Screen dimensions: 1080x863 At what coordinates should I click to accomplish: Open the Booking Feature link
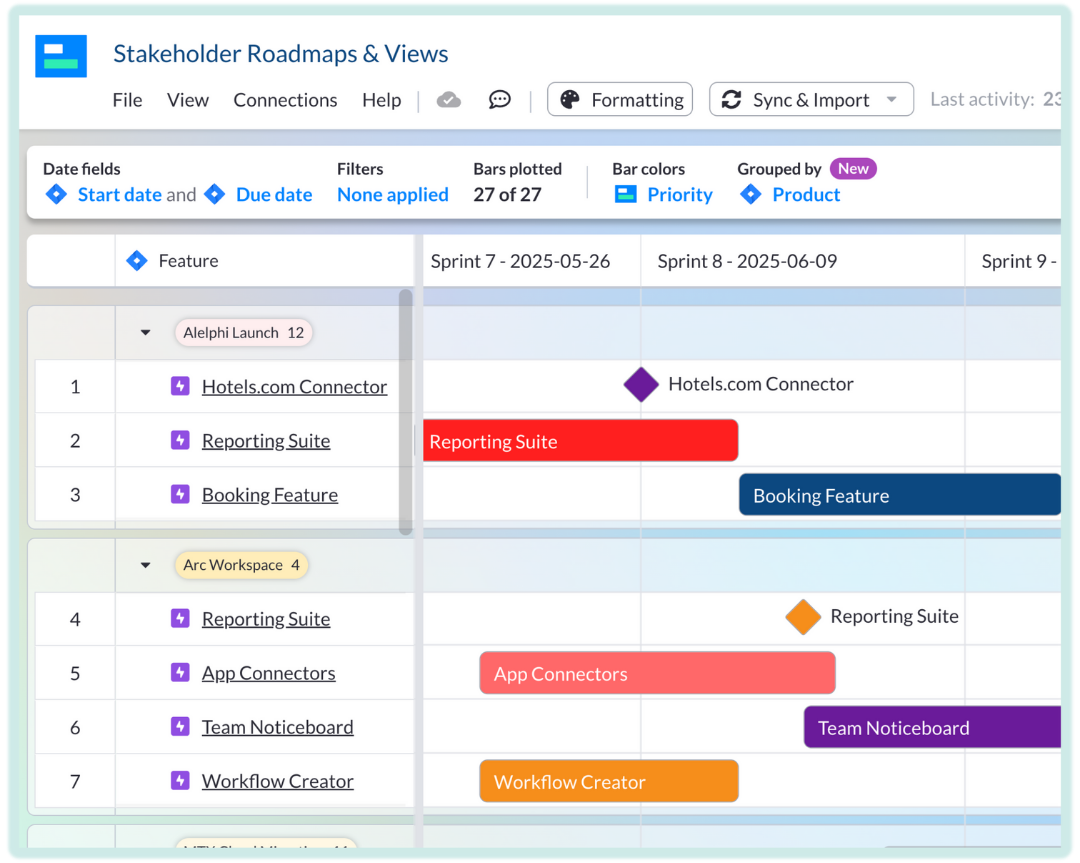269,495
